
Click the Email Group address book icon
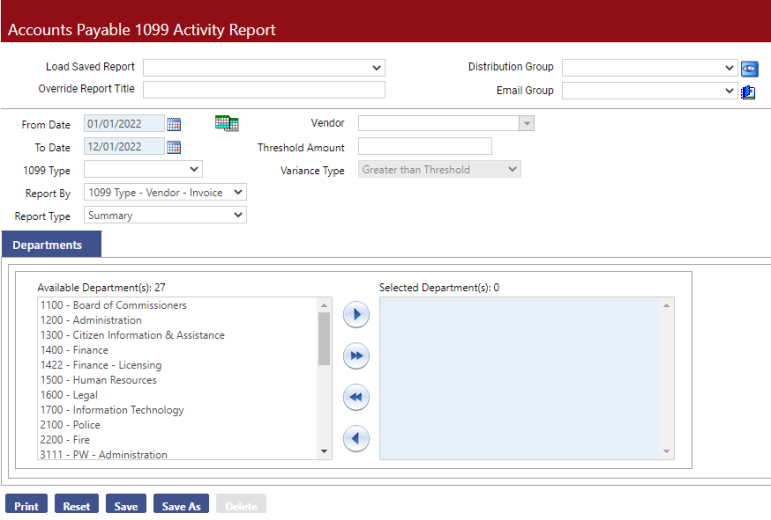tap(749, 91)
